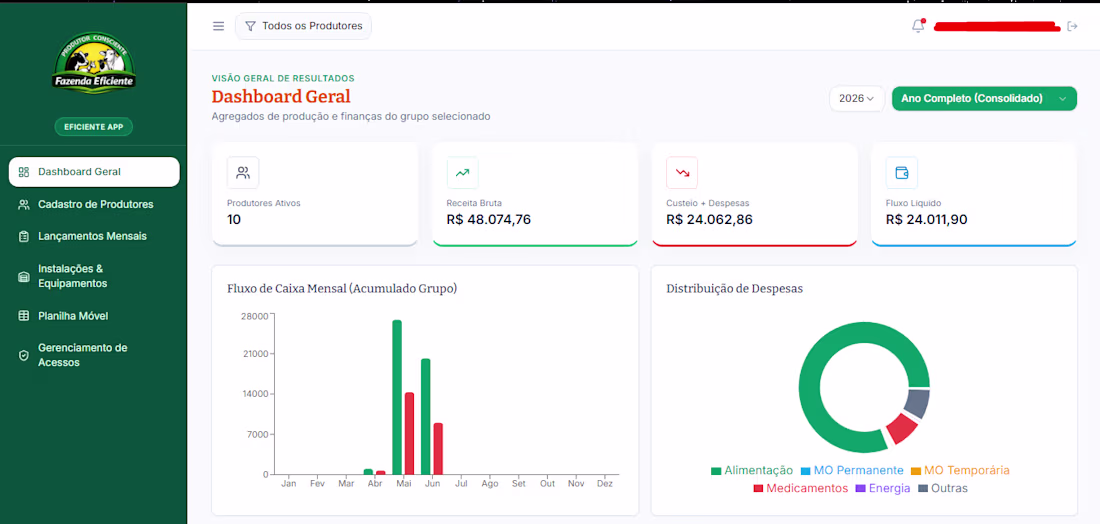1100x524 pixels.
Task: Click the Fluxo Líquido card label
Action: pyautogui.click(x=913, y=203)
